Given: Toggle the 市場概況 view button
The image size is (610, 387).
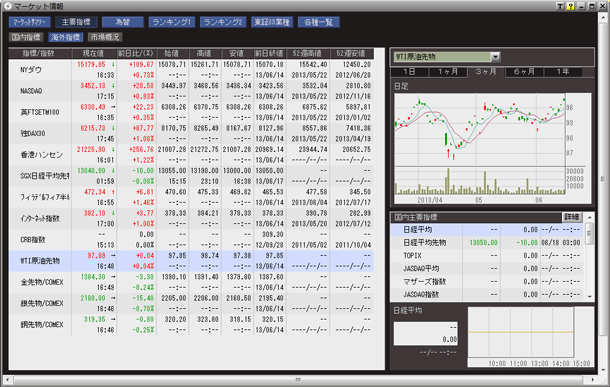Looking at the screenshot, I should tap(105, 37).
